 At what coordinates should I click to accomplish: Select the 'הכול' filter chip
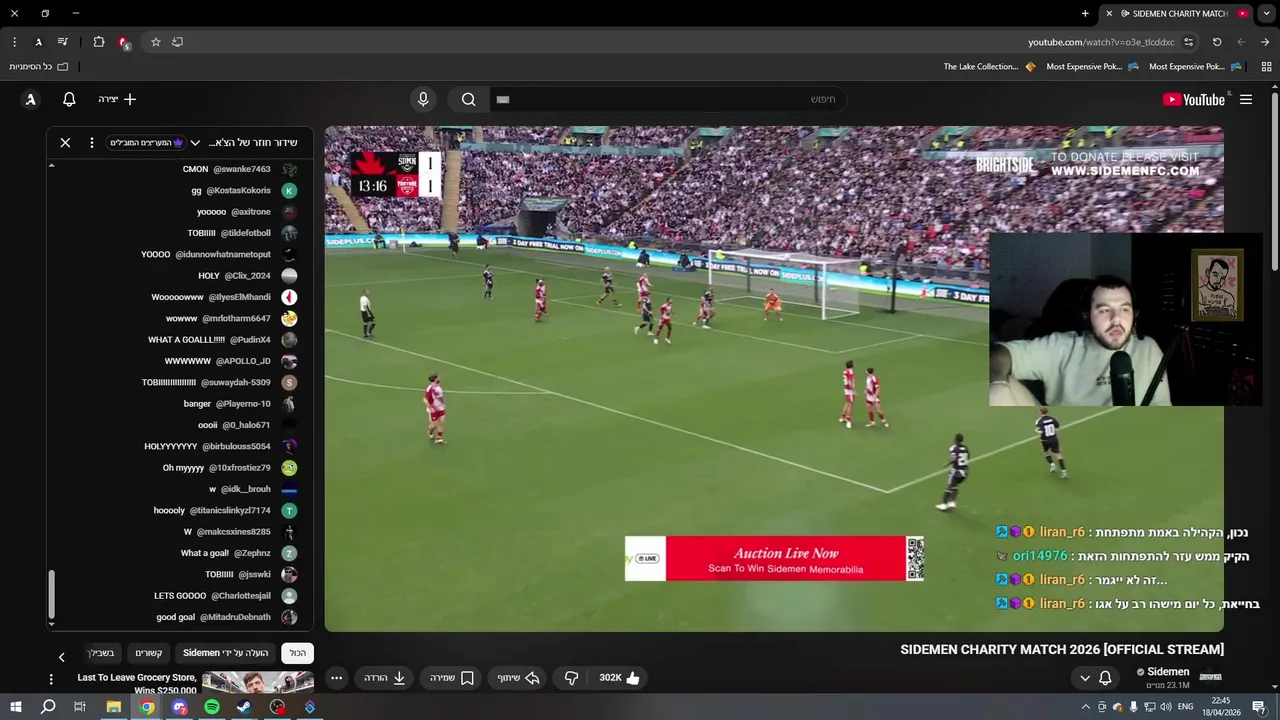coord(298,653)
